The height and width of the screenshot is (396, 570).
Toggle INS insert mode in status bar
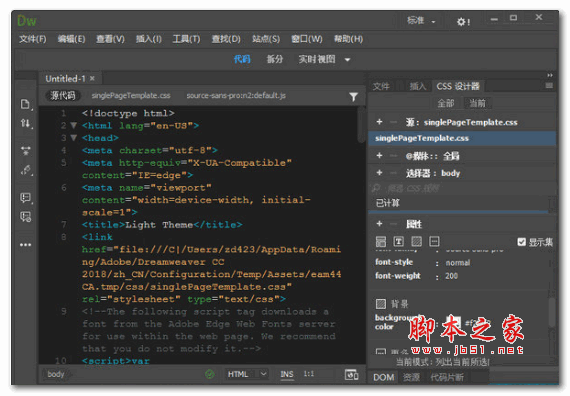pos(286,374)
